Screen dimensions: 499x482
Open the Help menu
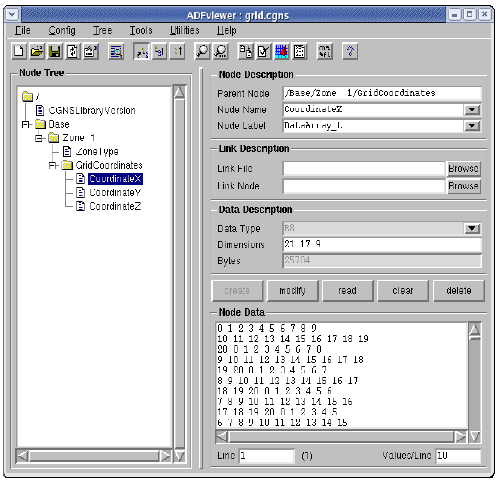click(x=227, y=30)
